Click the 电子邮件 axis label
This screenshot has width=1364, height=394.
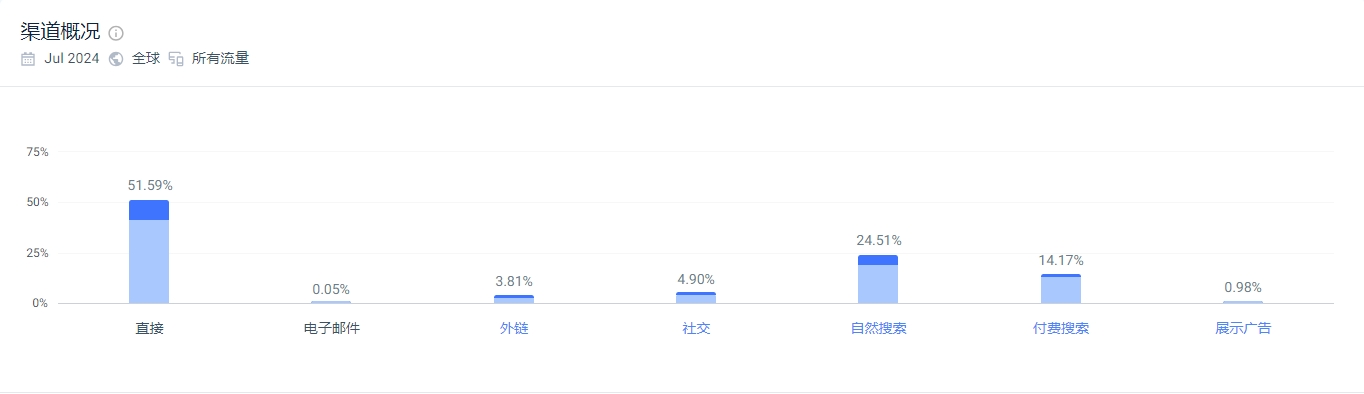pyautogui.click(x=331, y=328)
